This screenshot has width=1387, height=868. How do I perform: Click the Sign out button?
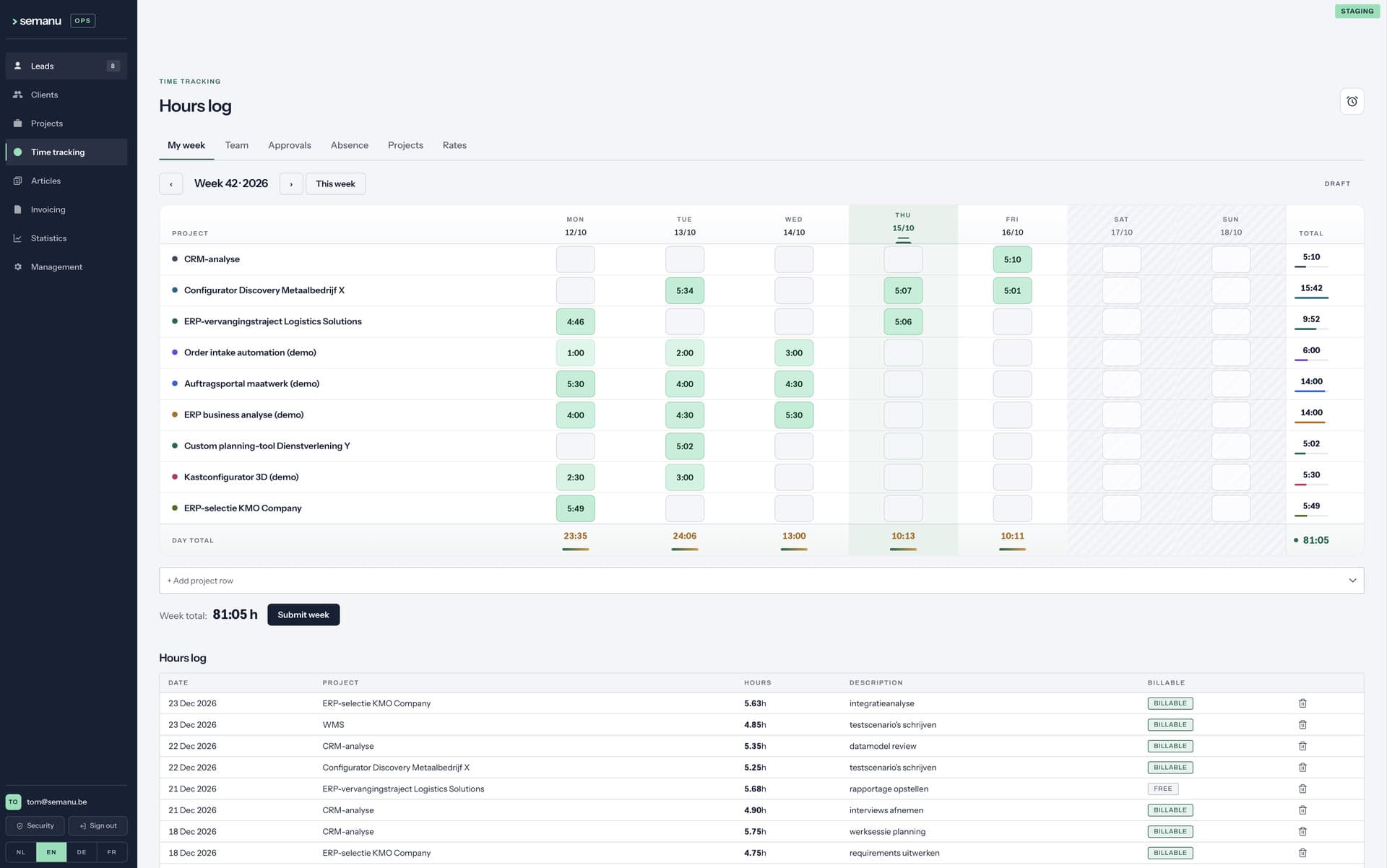pos(98,825)
